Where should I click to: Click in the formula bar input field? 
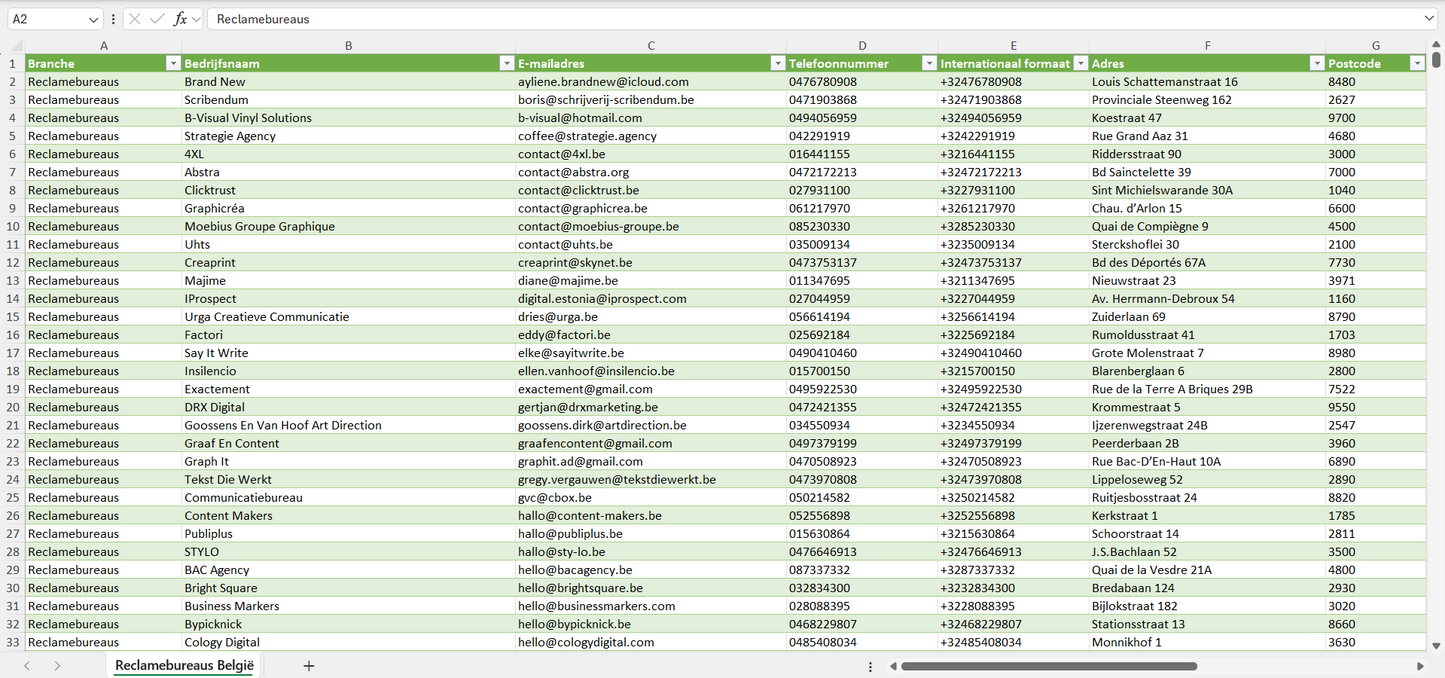click(x=800, y=19)
